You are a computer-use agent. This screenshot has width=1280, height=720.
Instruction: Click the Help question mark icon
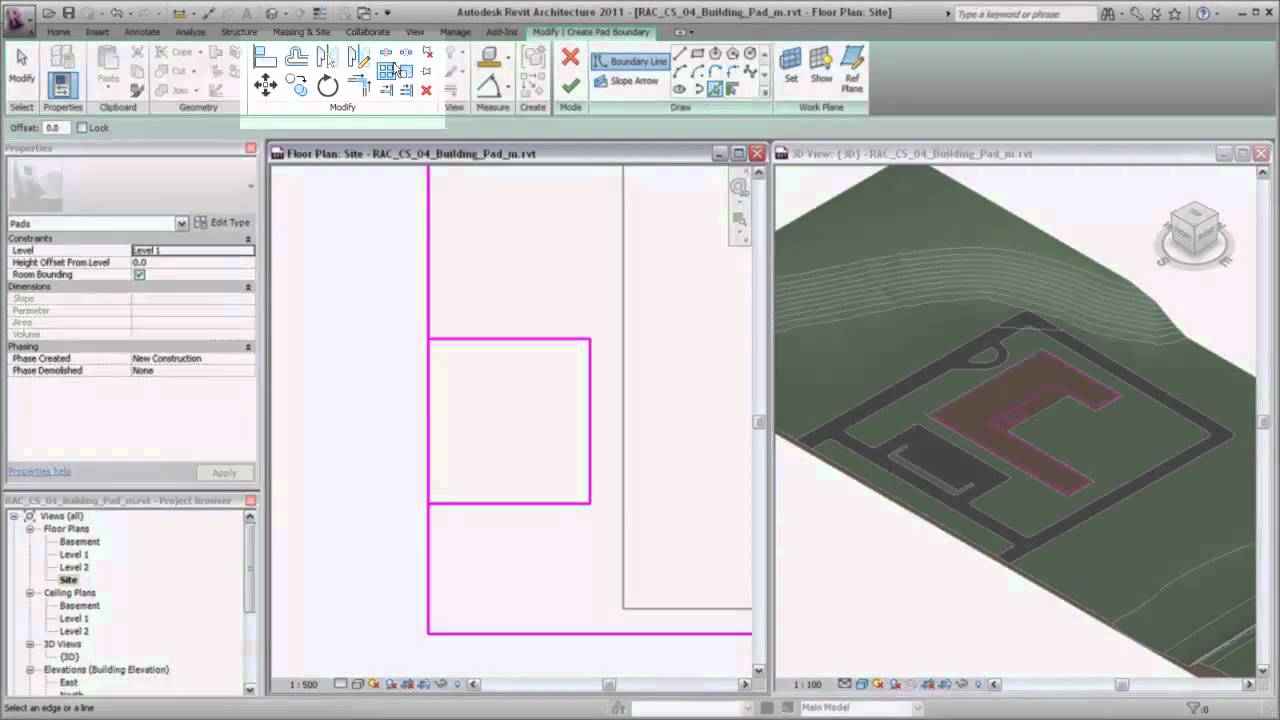click(x=1203, y=13)
